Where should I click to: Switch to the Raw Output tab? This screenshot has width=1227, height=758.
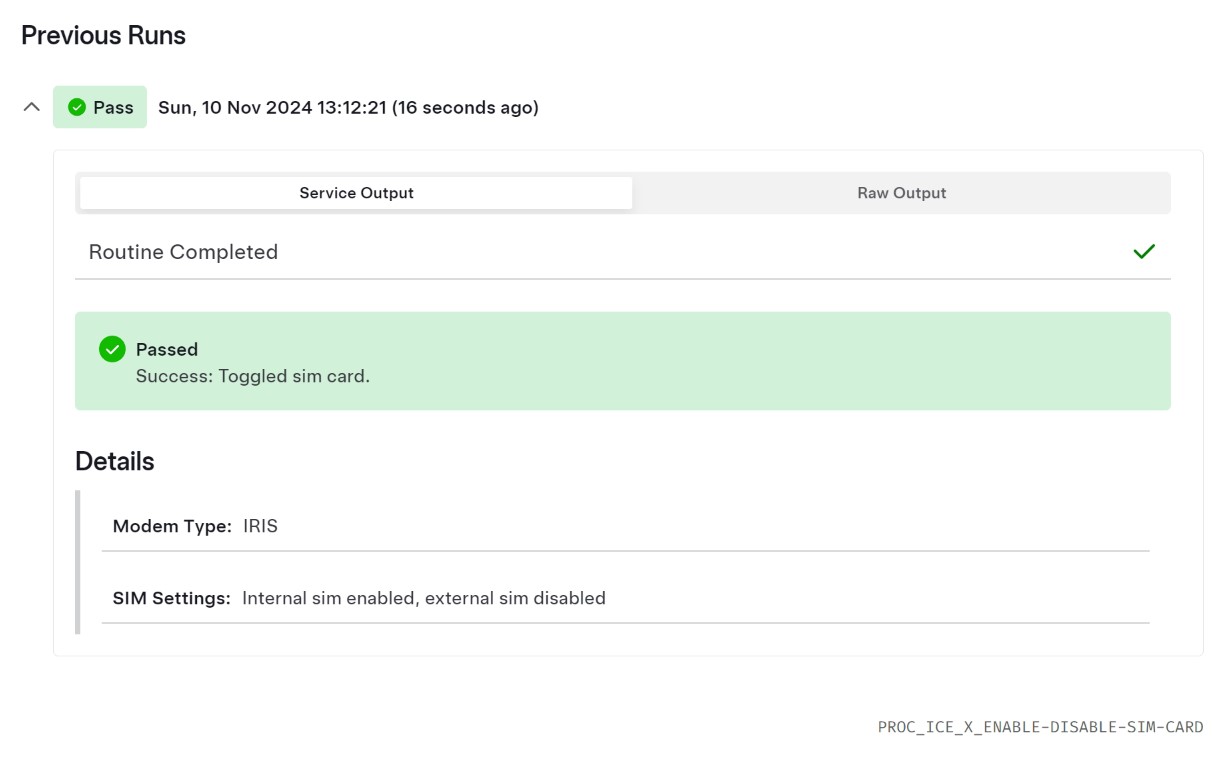click(x=901, y=193)
